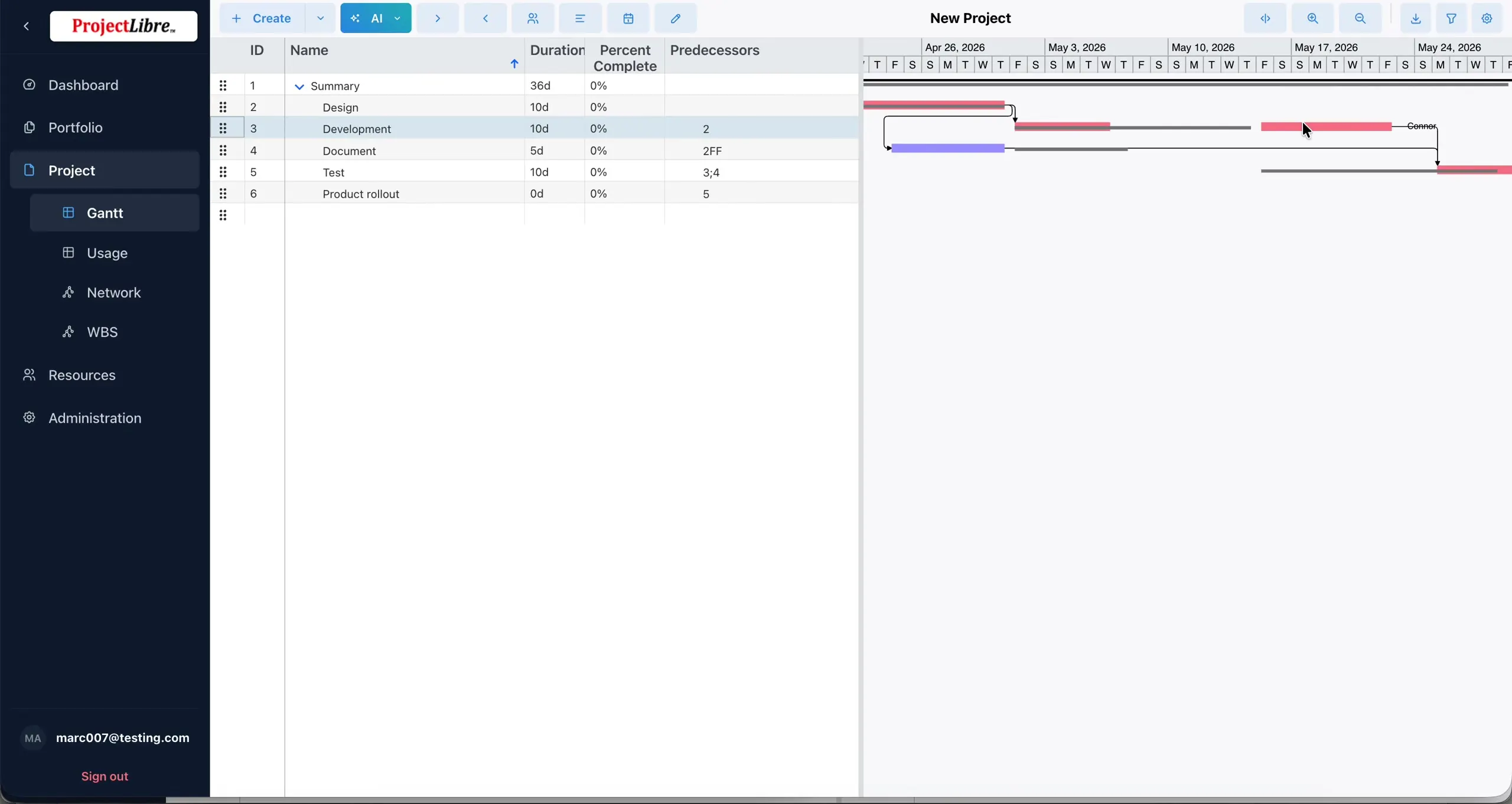Select the Test task name cell
1512x804 pixels.
(x=405, y=172)
